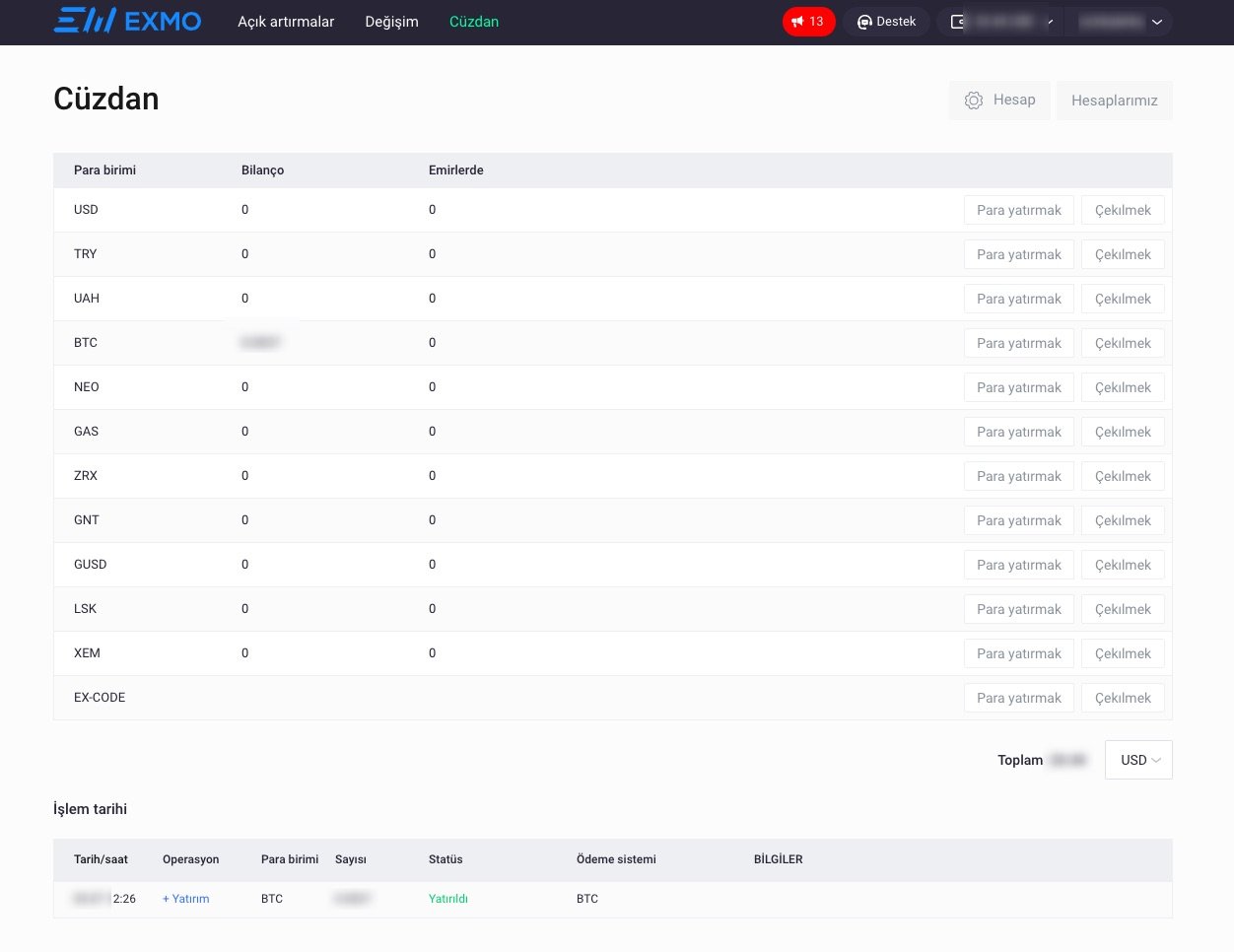Click the + Yatırım operation link
This screenshot has width=1234, height=952.
coord(185,899)
